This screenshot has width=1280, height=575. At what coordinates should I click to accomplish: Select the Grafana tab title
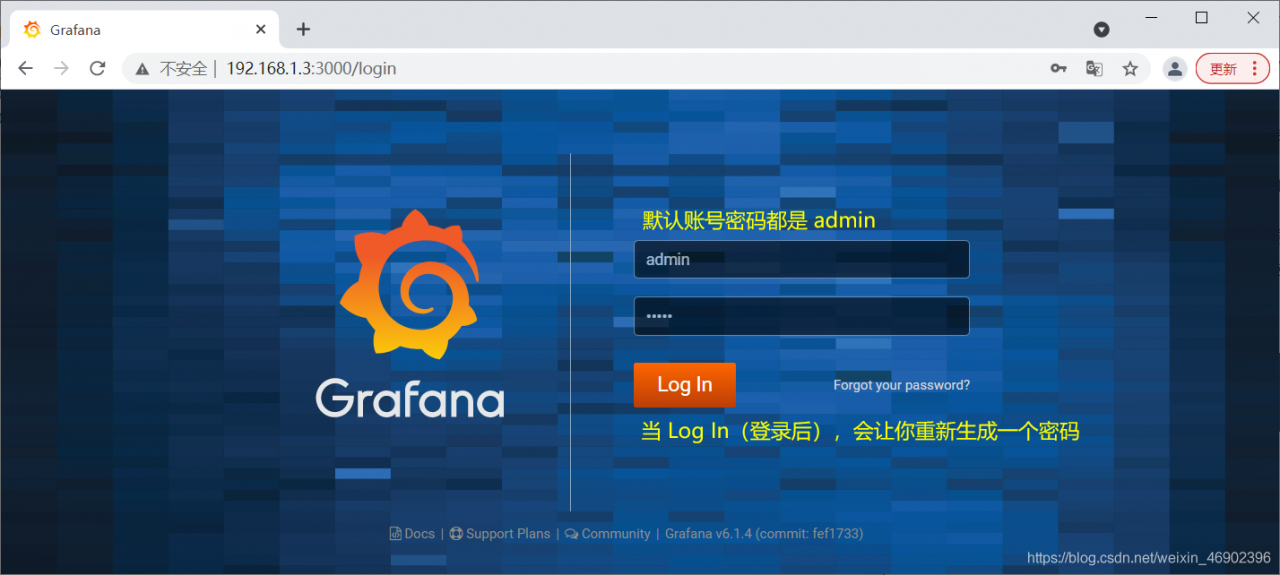pos(76,30)
